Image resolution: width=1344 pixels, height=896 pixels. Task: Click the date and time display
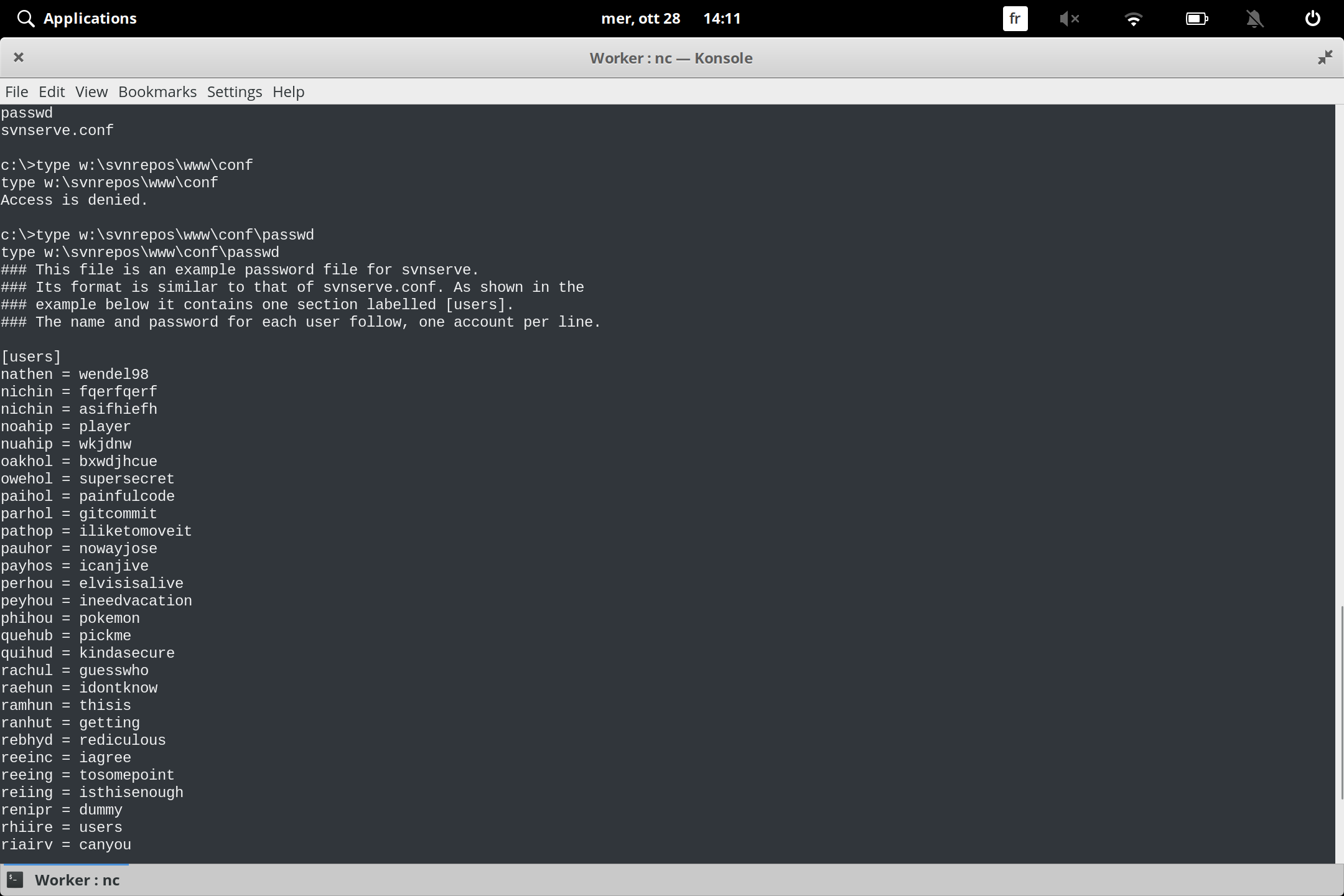[671, 18]
